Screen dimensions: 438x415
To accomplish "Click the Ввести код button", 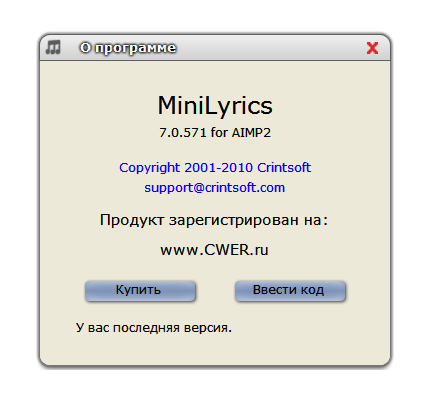I will coord(290,291).
